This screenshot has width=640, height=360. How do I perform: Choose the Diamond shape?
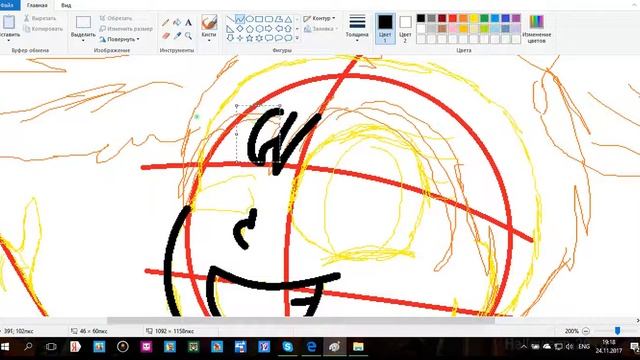240,29
